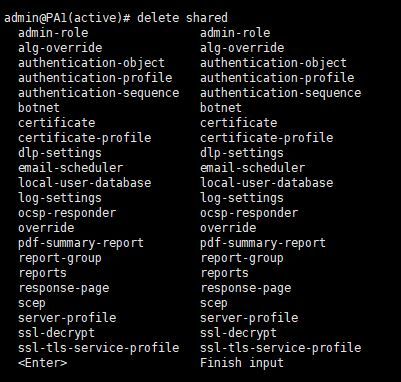Select ssl-tls-service-profile in left column
This screenshot has height=382, width=401.
tap(99, 348)
